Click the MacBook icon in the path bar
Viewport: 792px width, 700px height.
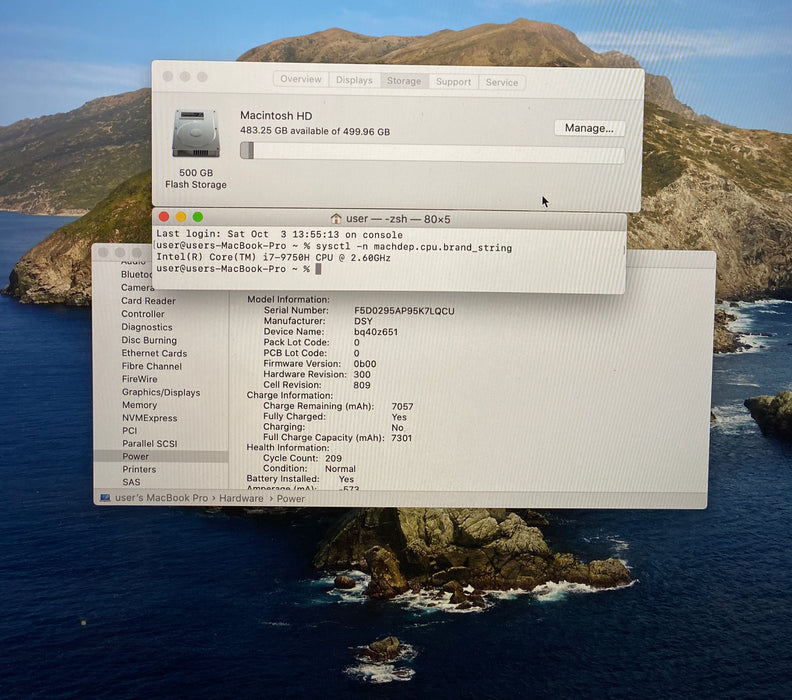(x=105, y=497)
